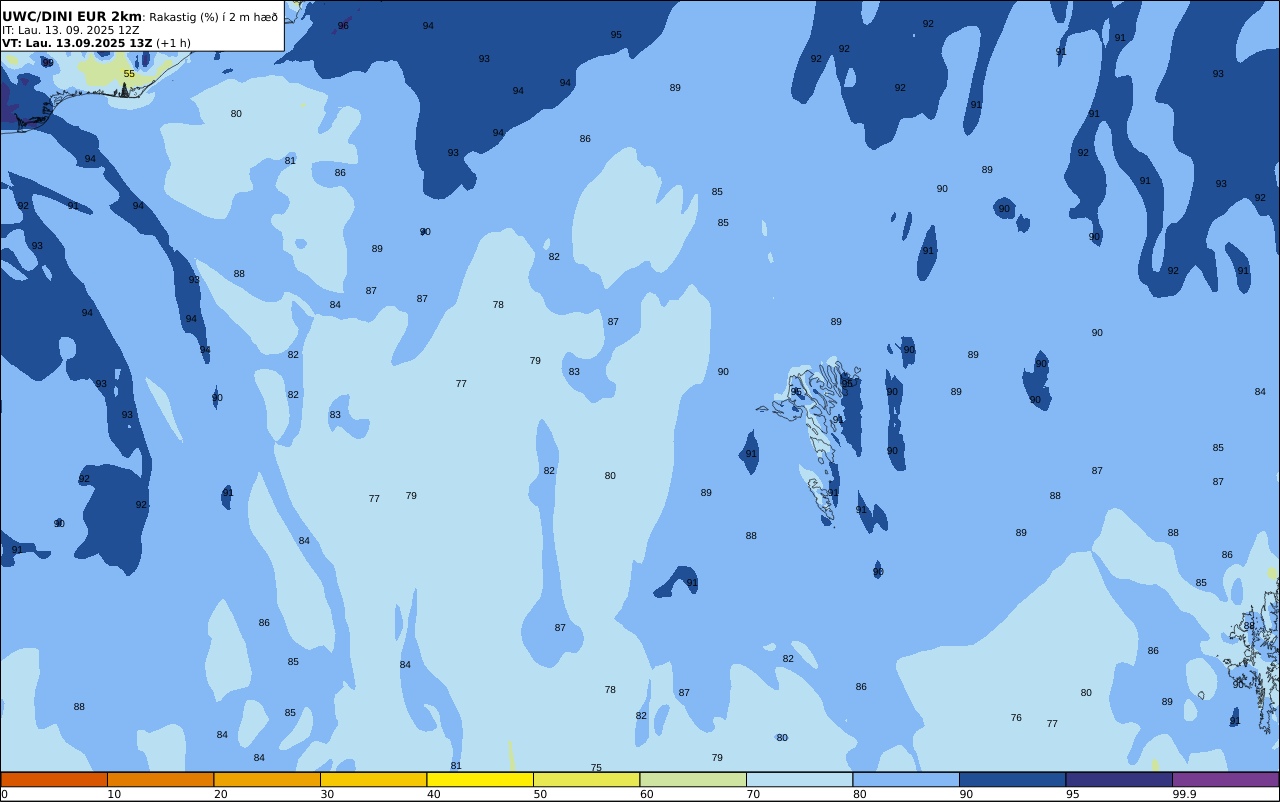
Task: Select the 80–90 medium blue legend swatch
Action: [x=906, y=779]
